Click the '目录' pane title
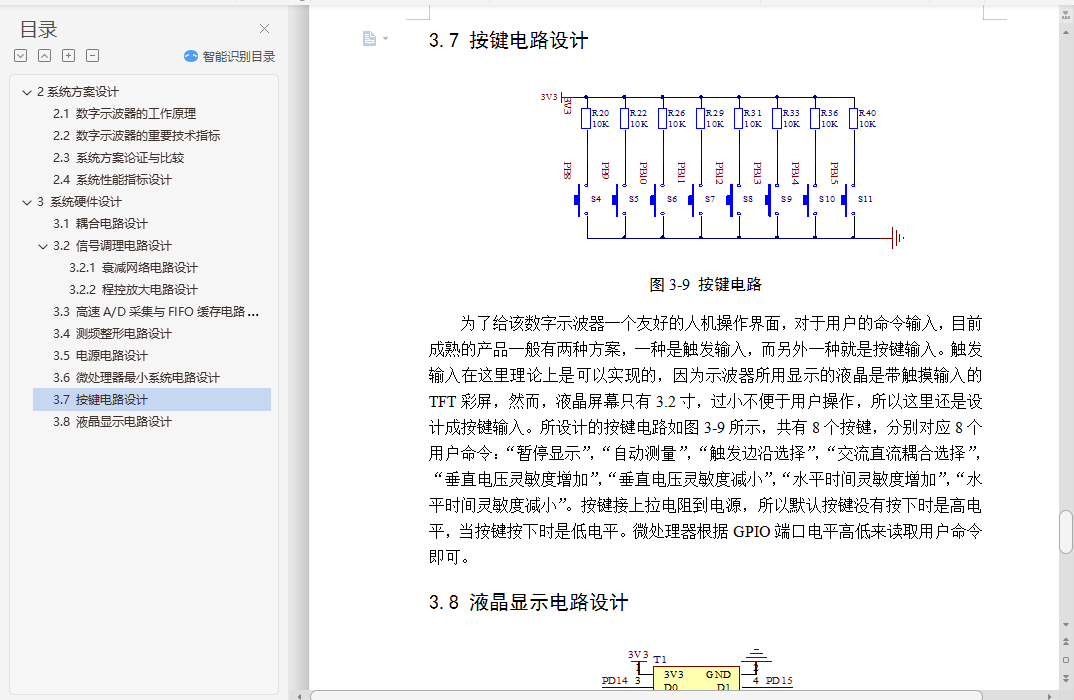The width and height of the screenshot is (1074, 700). pyautogui.click(x=38, y=29)
